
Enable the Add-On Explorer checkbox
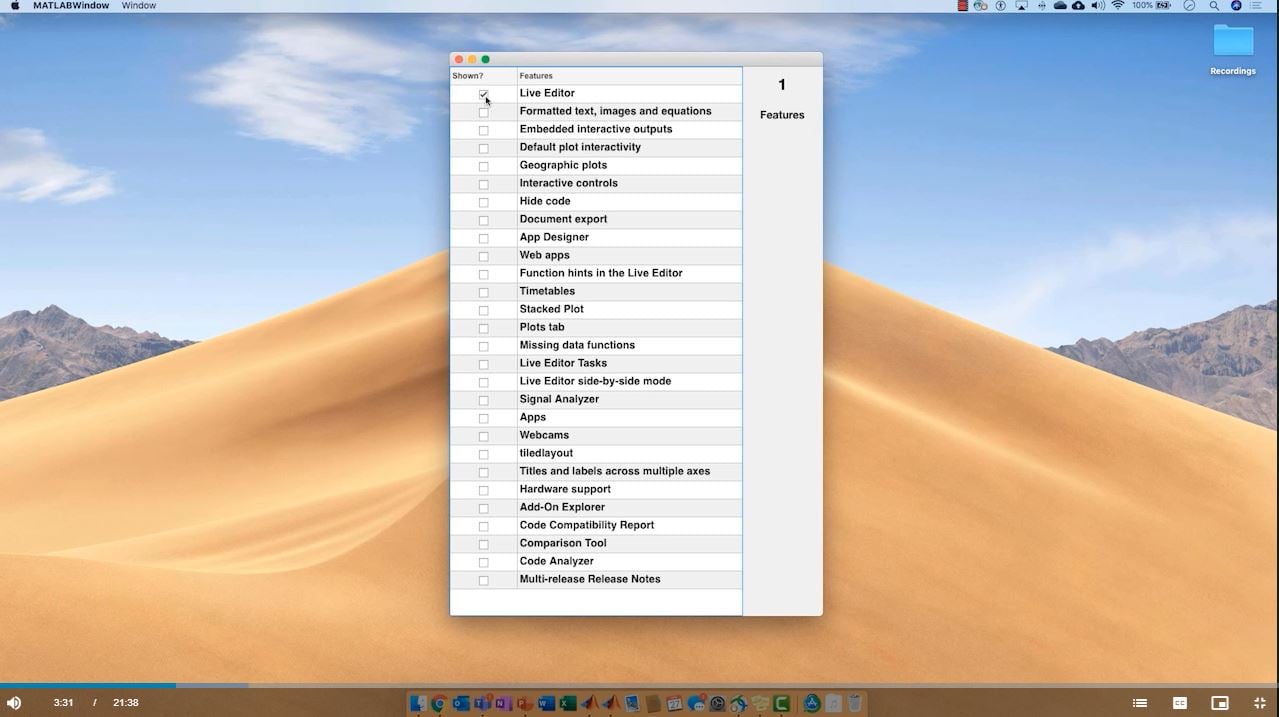(x=483, y=508)
